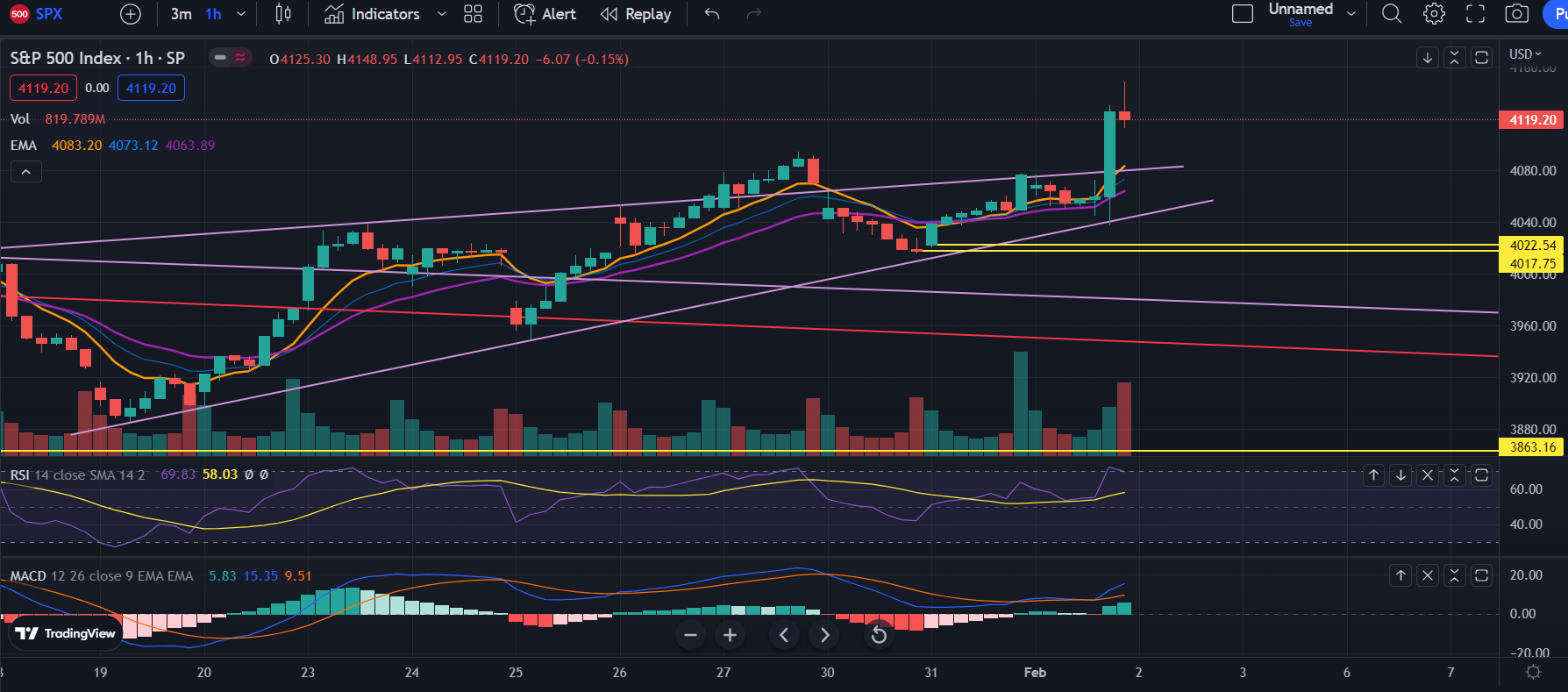Delete the RSI pane

(x=1428, y=475)
